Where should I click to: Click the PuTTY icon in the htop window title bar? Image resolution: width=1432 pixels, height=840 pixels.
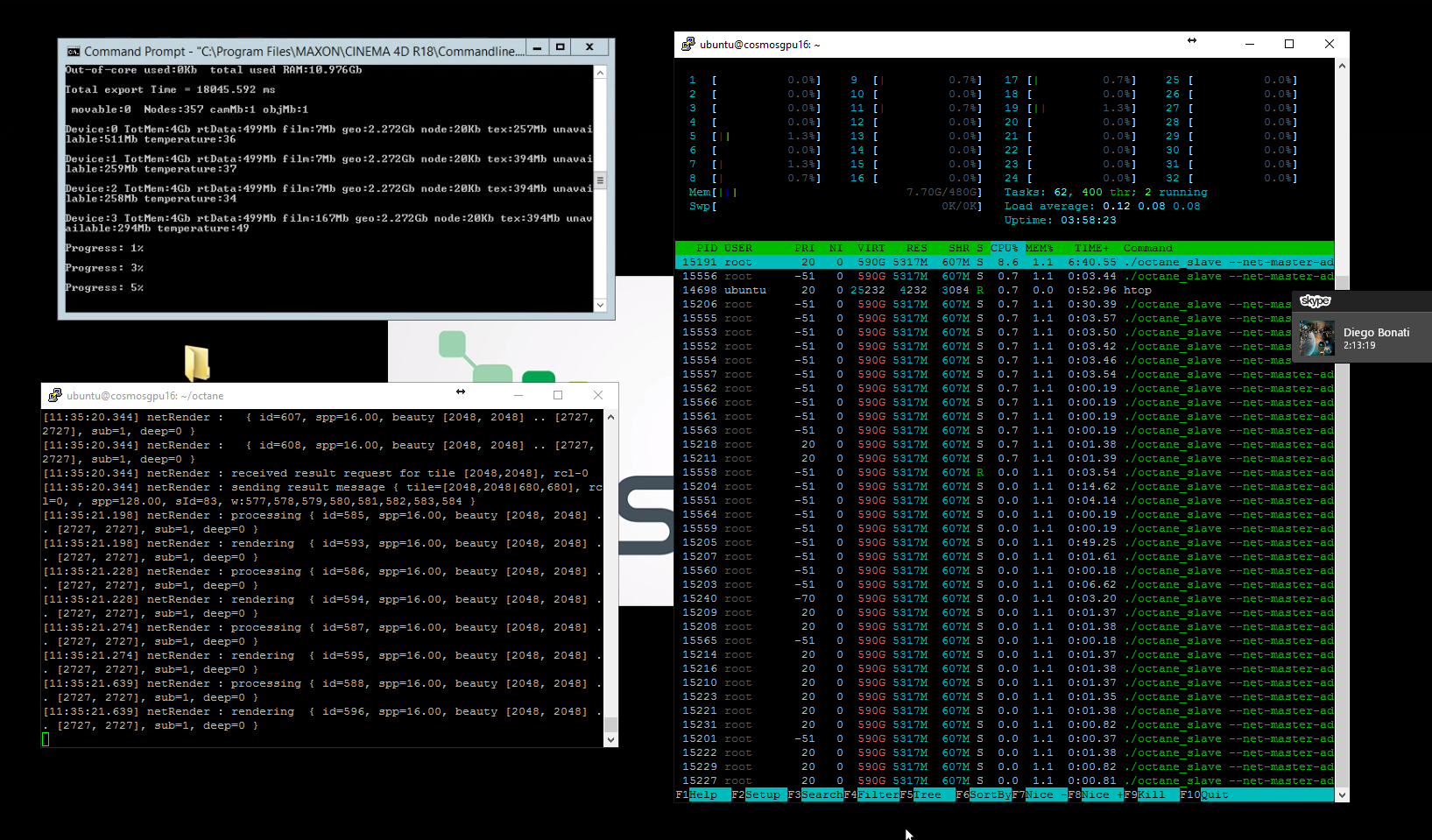pos(688,44)
